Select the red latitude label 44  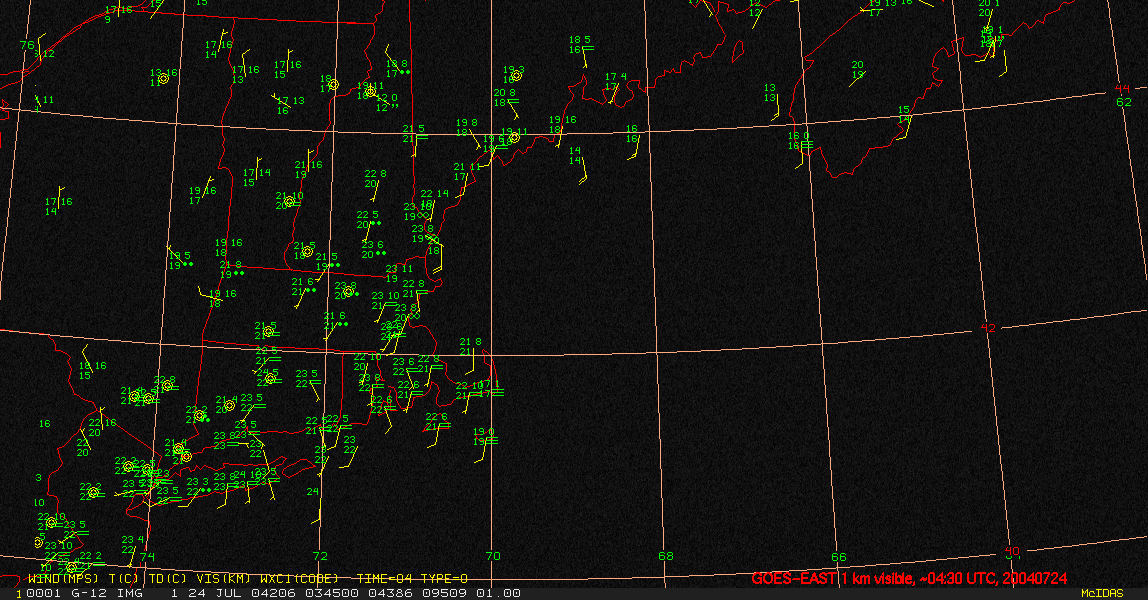(1123, 89)
